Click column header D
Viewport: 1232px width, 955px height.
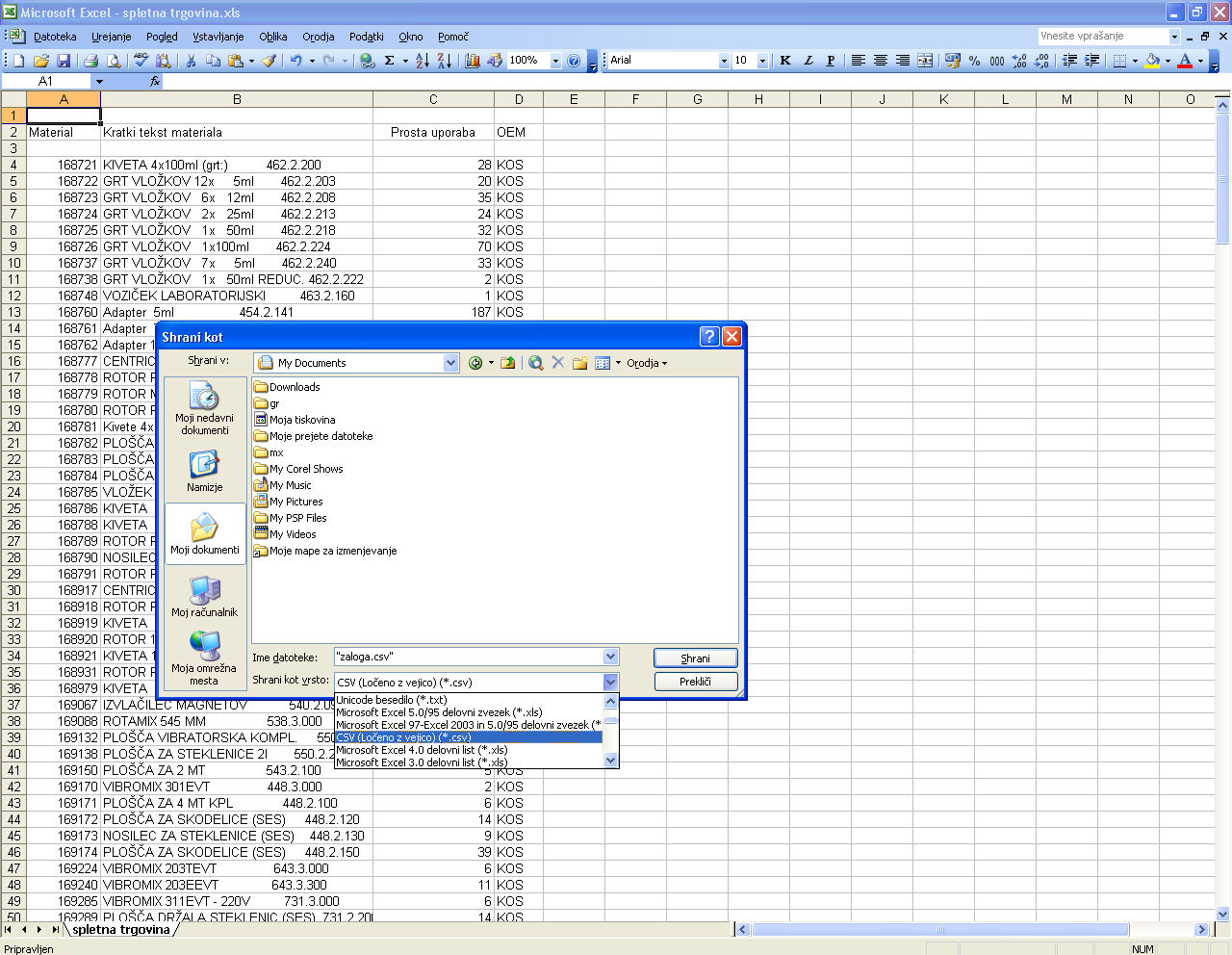[519, 99]
